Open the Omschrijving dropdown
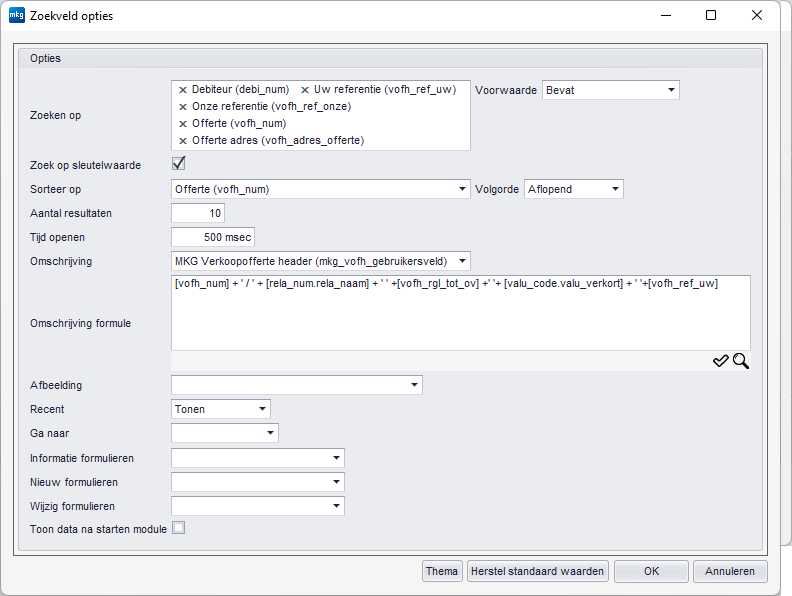Image resolution: width=792 pixels, height=596 pixels. [321, 261]
